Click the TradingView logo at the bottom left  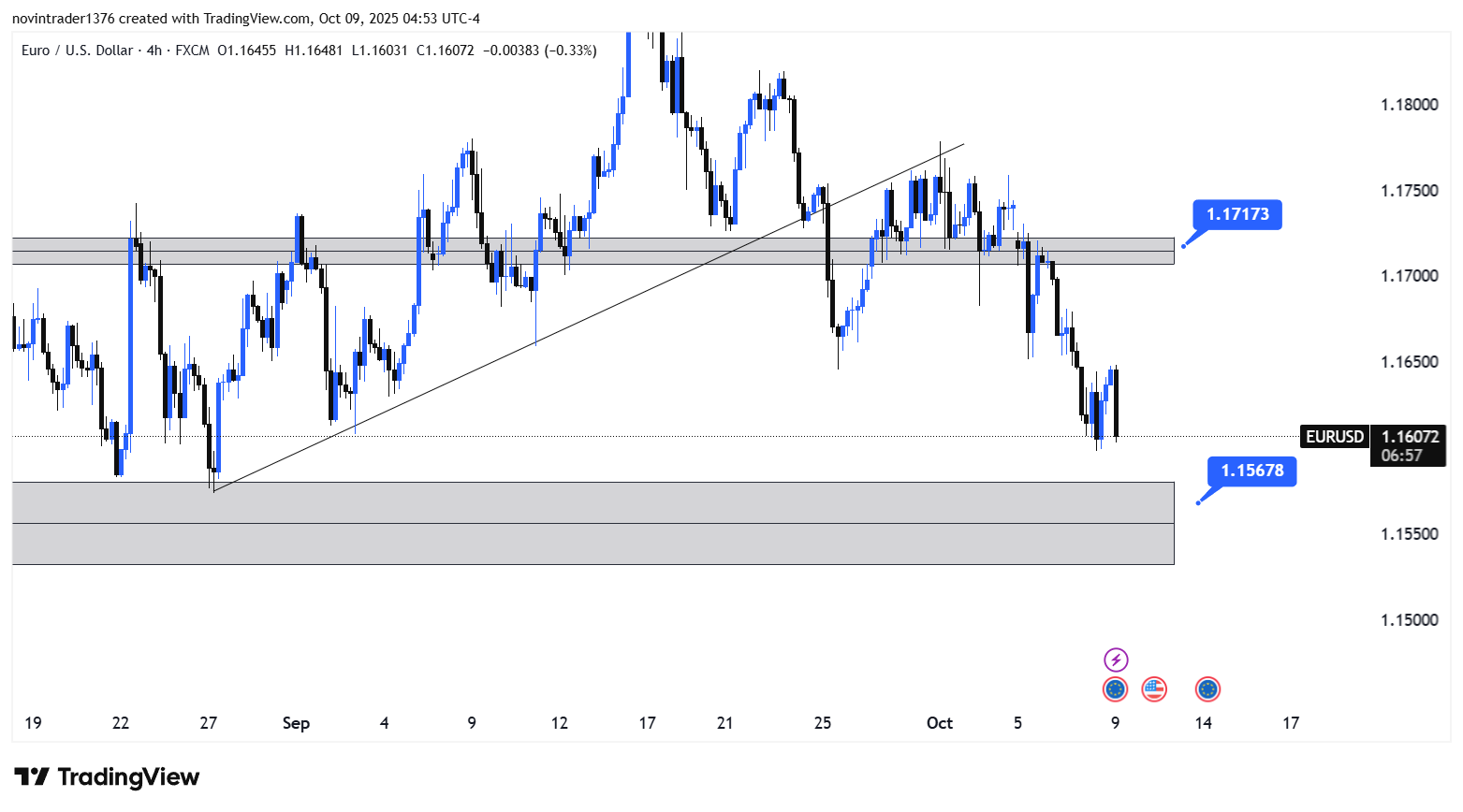point(108,777)
